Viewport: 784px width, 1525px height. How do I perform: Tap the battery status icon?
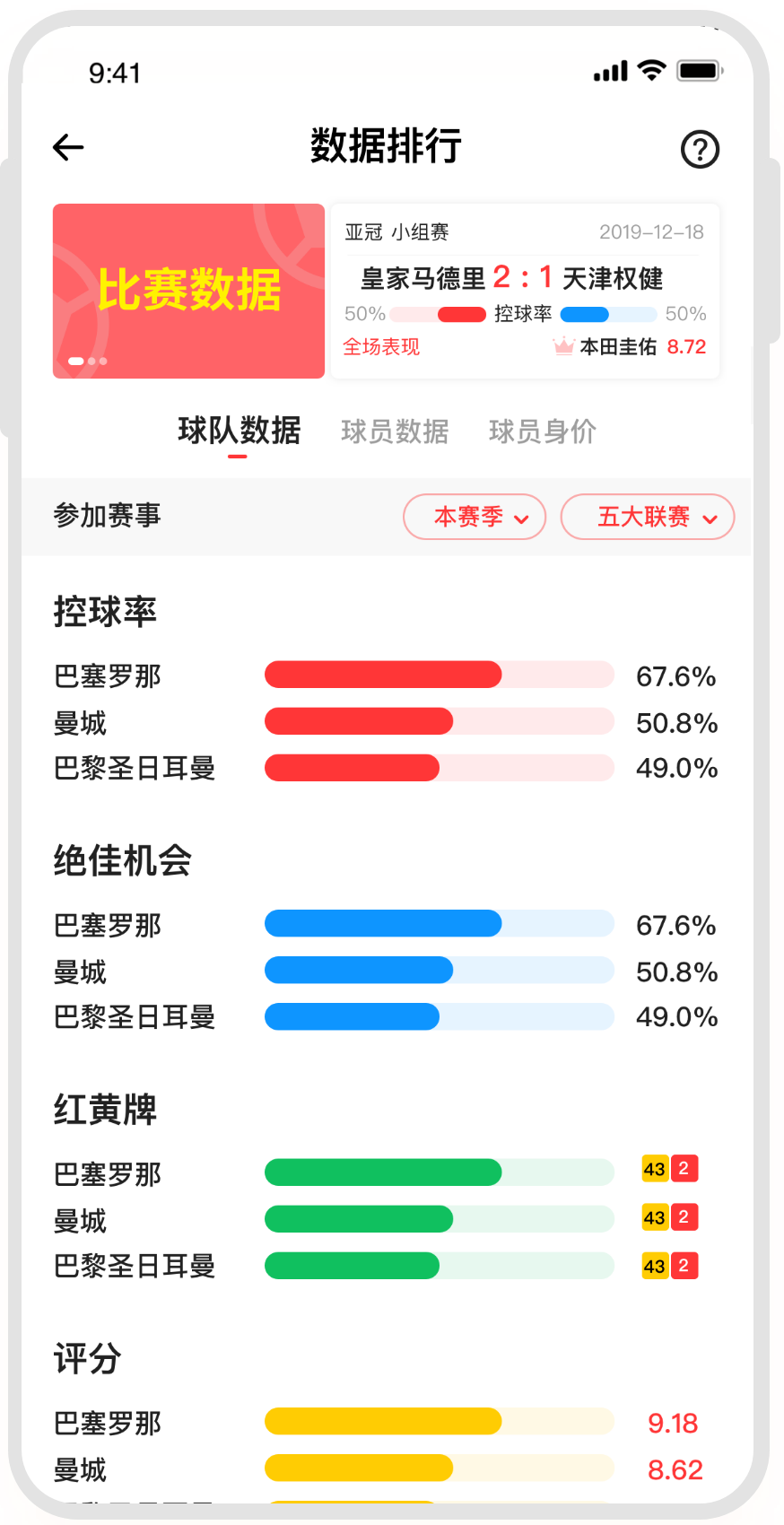pyautogui.click(x=700, y=71)
